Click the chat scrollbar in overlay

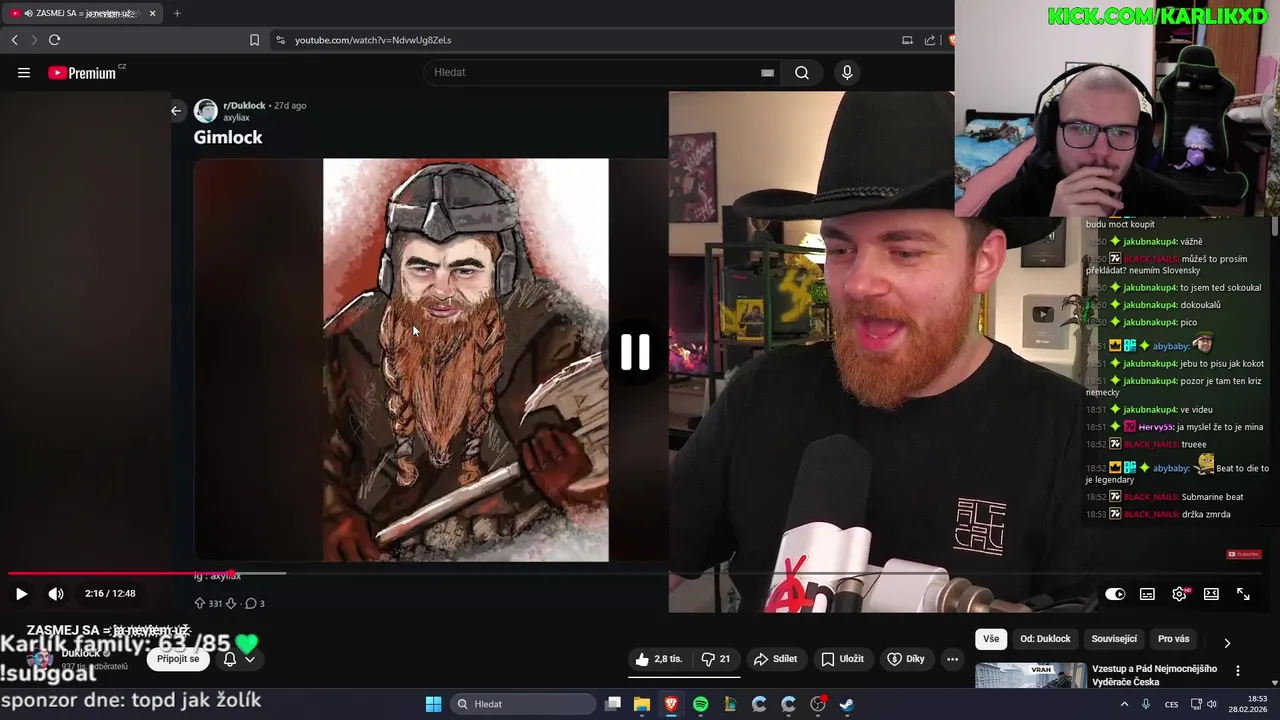tap(1275, 228)
